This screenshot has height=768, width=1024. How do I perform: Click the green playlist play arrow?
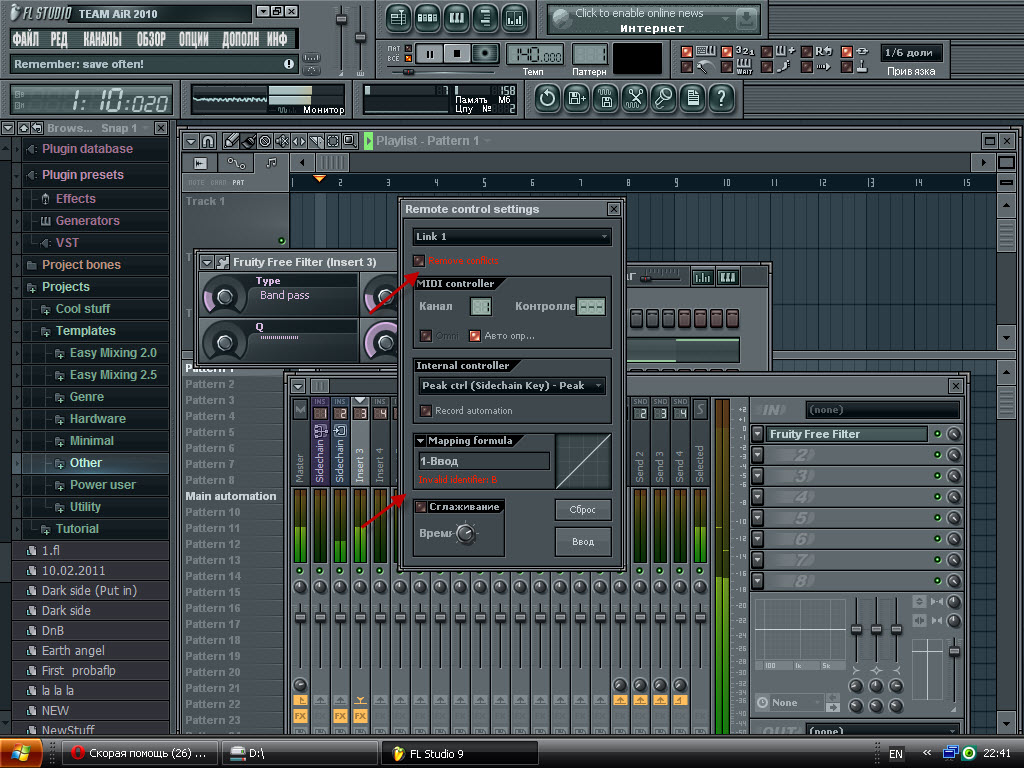tap(368, 140)
